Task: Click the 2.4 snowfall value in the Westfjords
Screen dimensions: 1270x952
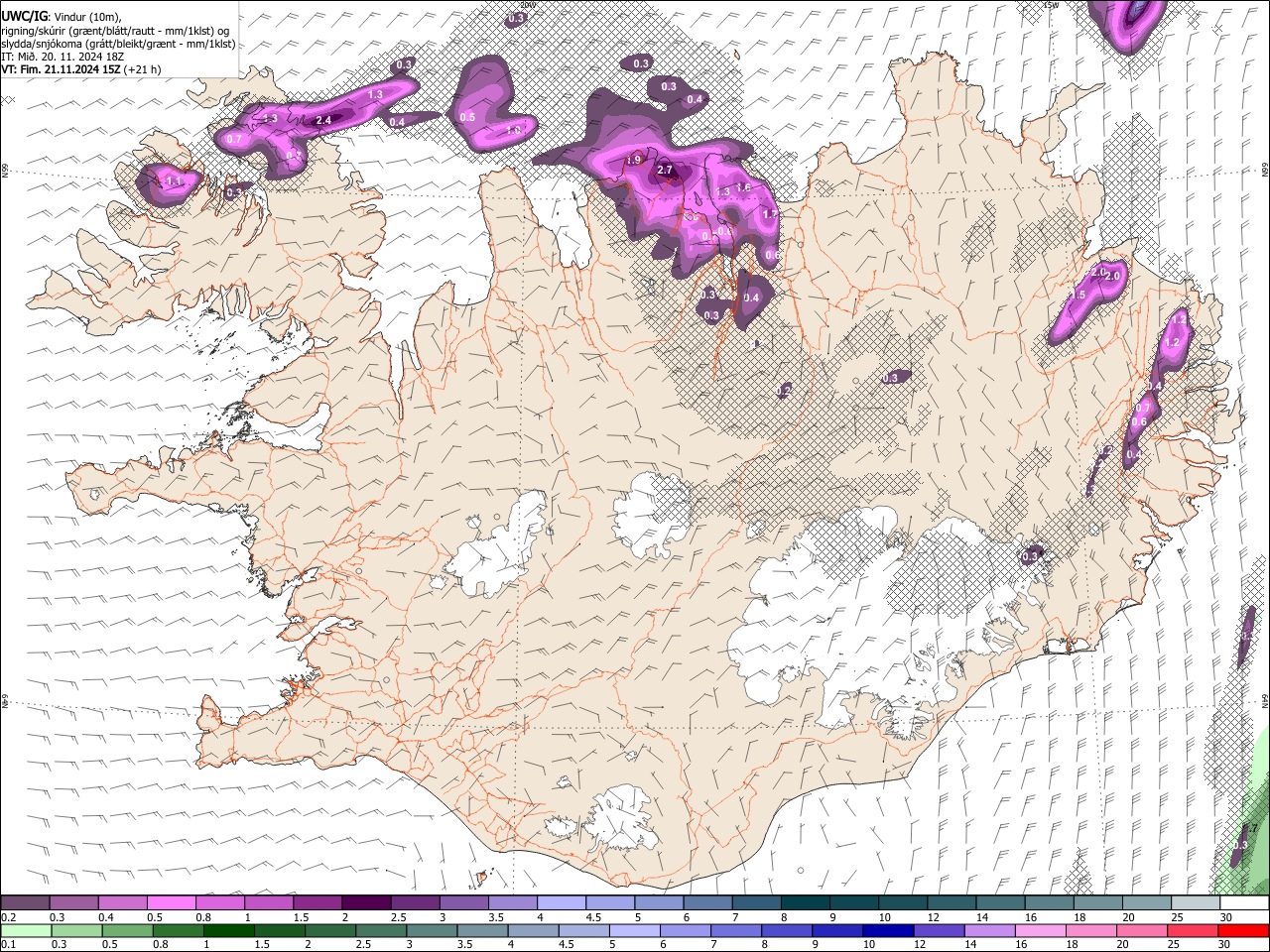Action: point(322,121)
